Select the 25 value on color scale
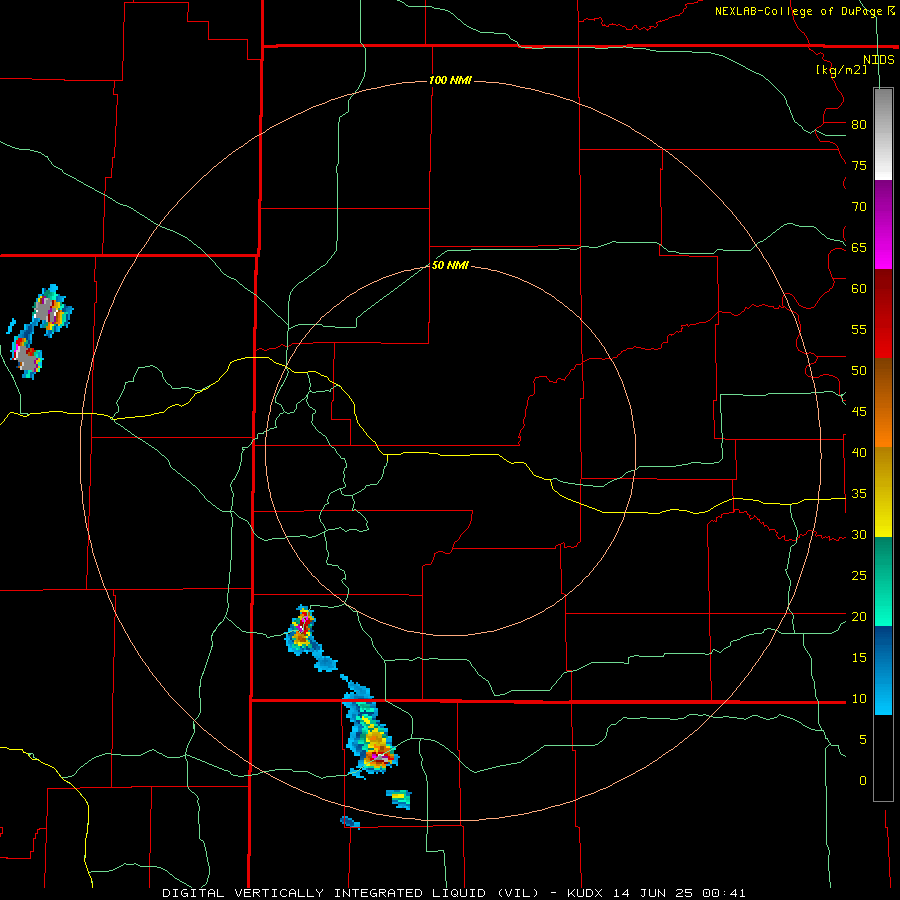Screen dimensions: 900x900 pyautogui.click(x=859, y=576)
